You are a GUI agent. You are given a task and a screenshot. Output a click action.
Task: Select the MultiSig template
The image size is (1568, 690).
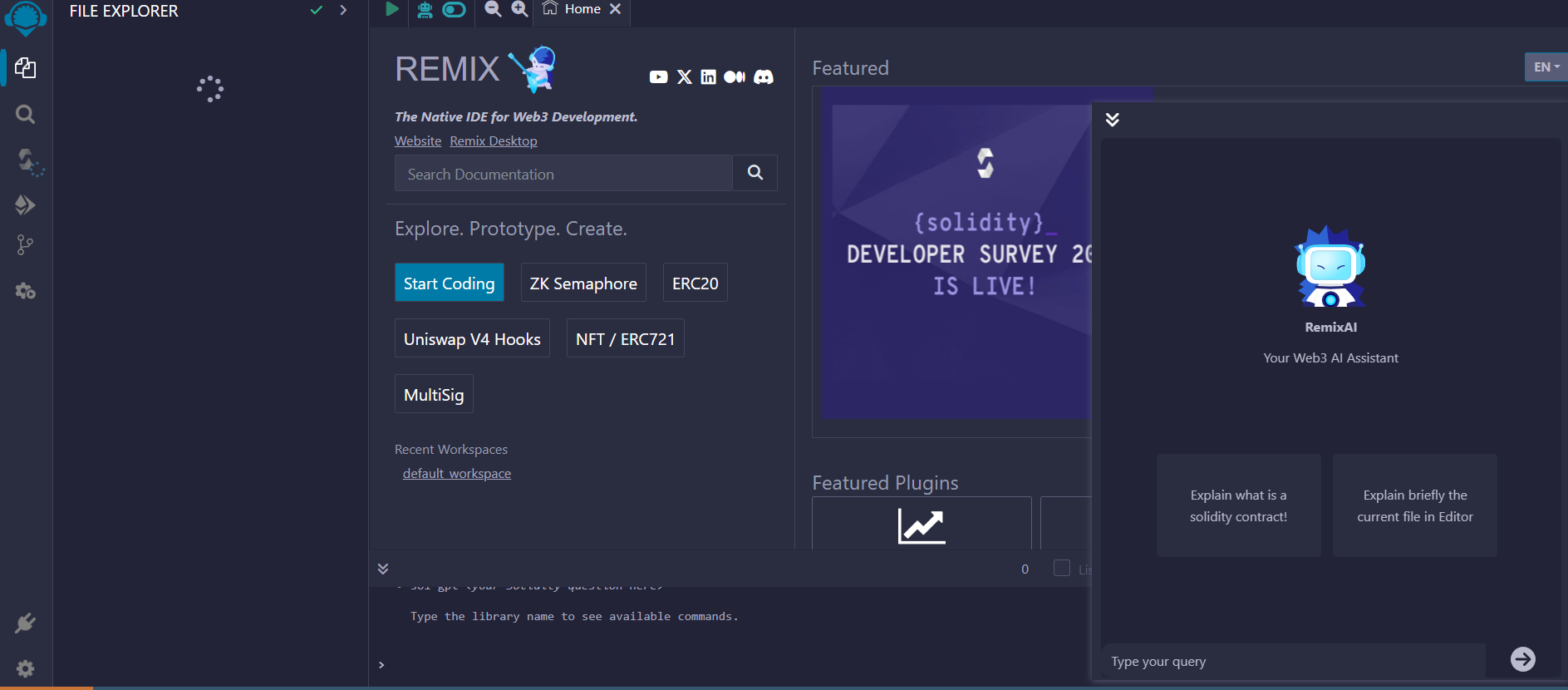tap(434, 395)
